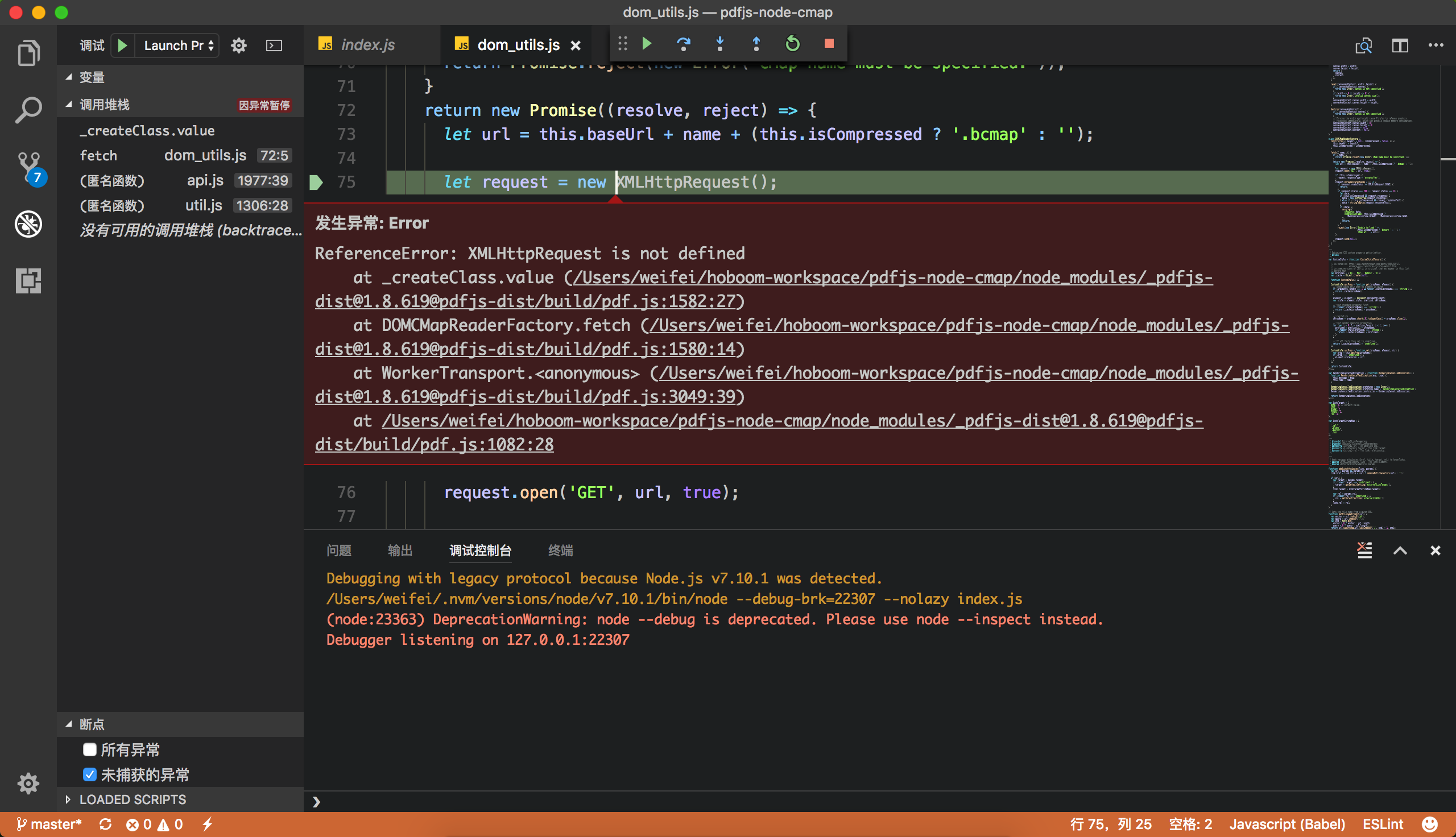Clear the debug console output
This screenshot has width=1456, height=837.
(1364, 550)
